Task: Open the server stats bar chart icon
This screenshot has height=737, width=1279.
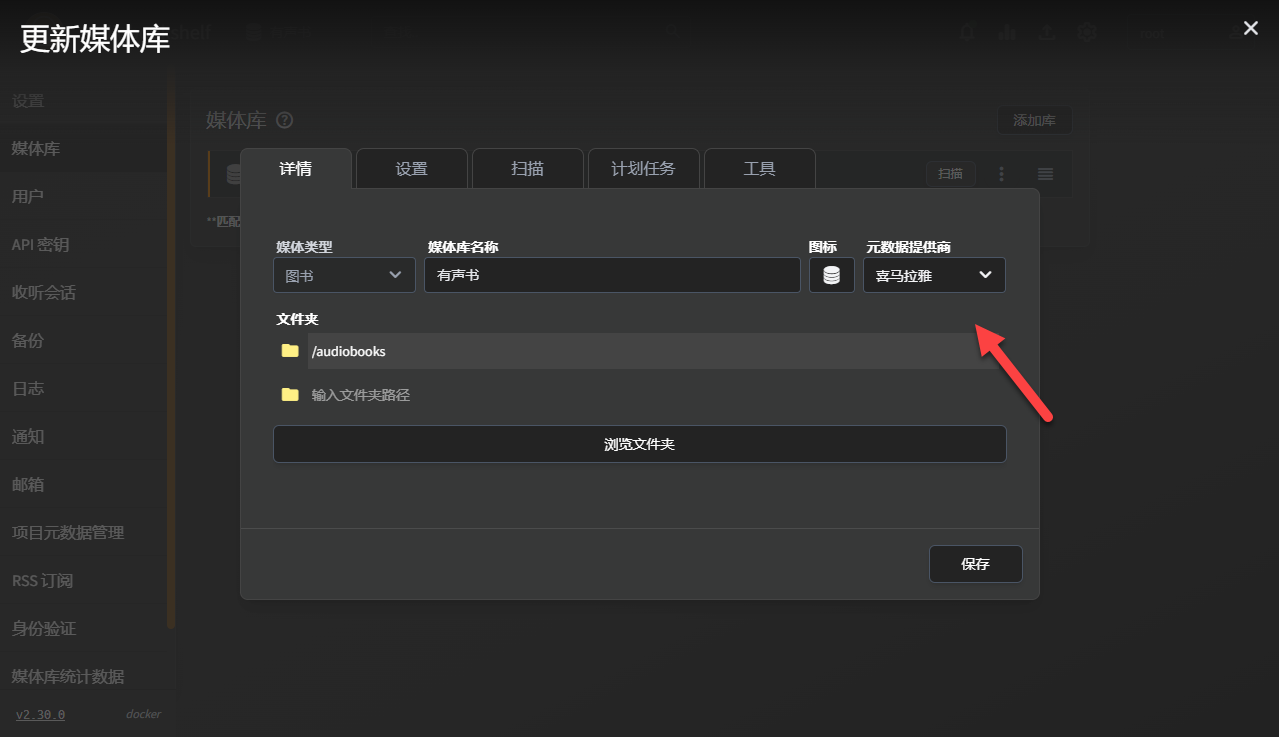Action: [1007, 33]
